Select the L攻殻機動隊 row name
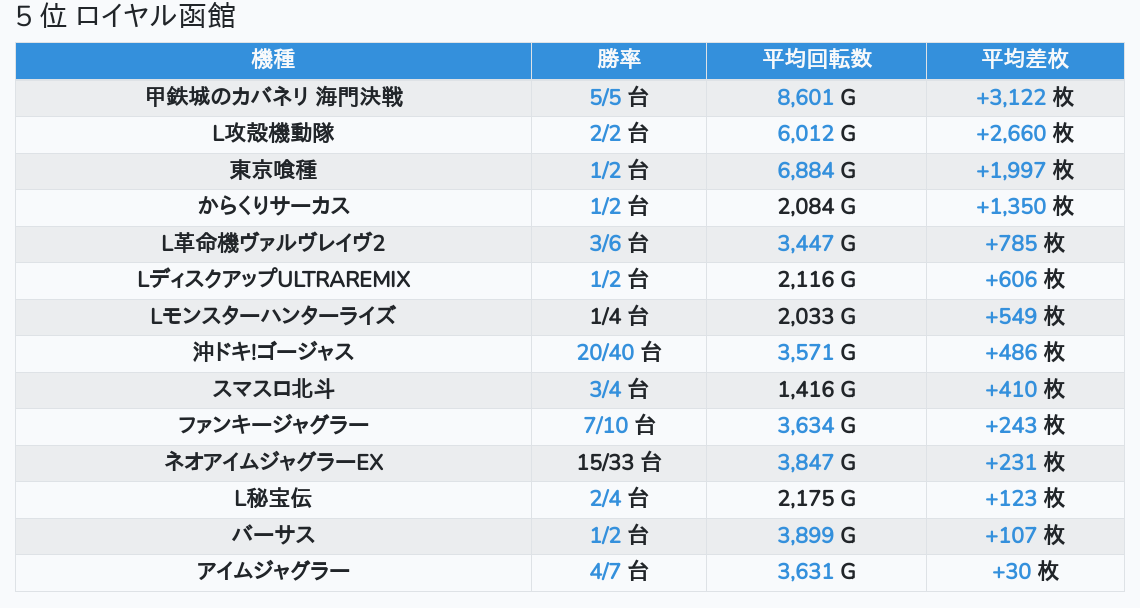1140x608 pixels. pyautogui.click(x=273, y=134)
